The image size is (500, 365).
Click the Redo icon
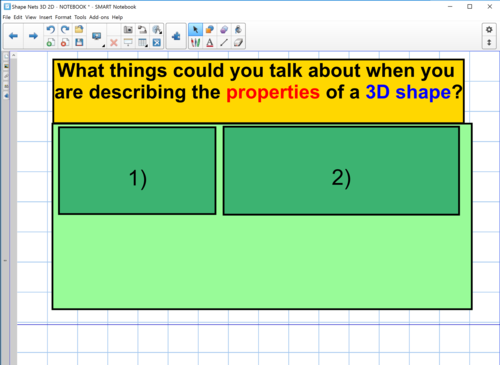click(65, 30)
